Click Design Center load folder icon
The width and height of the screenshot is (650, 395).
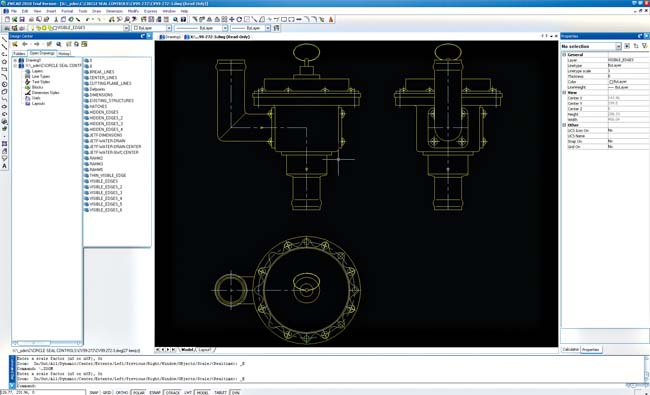point(15,44)
